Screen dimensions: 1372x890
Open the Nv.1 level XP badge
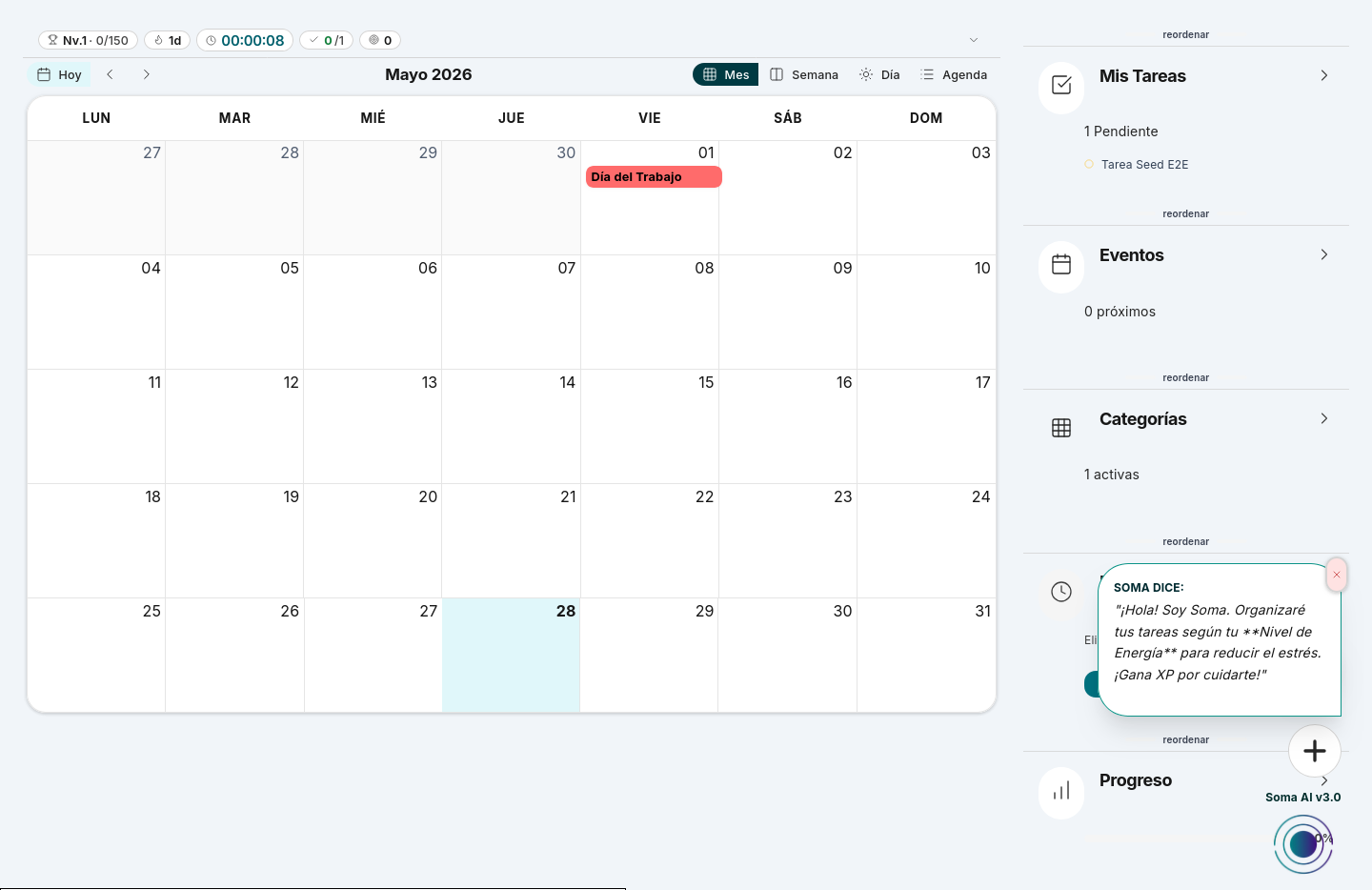(x=89, y=40)
